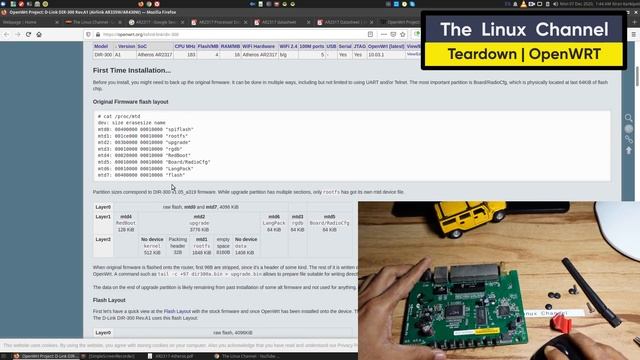640x360 pixels.
Task: Click the Model column header in table
Action: coord(101,47)
